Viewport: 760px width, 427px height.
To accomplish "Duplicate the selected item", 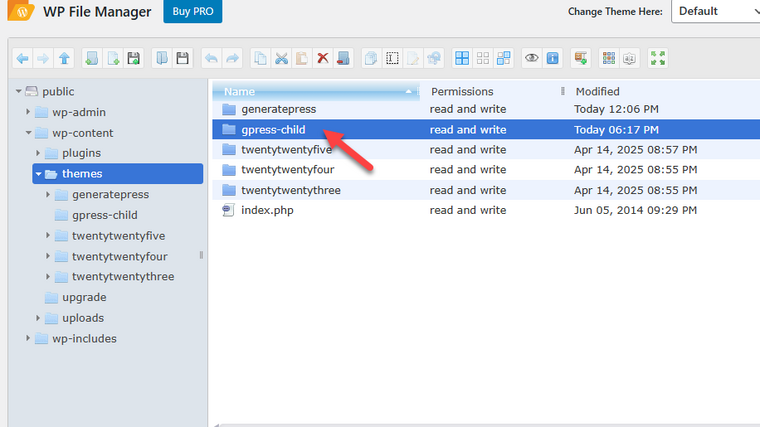I will 371,59.
